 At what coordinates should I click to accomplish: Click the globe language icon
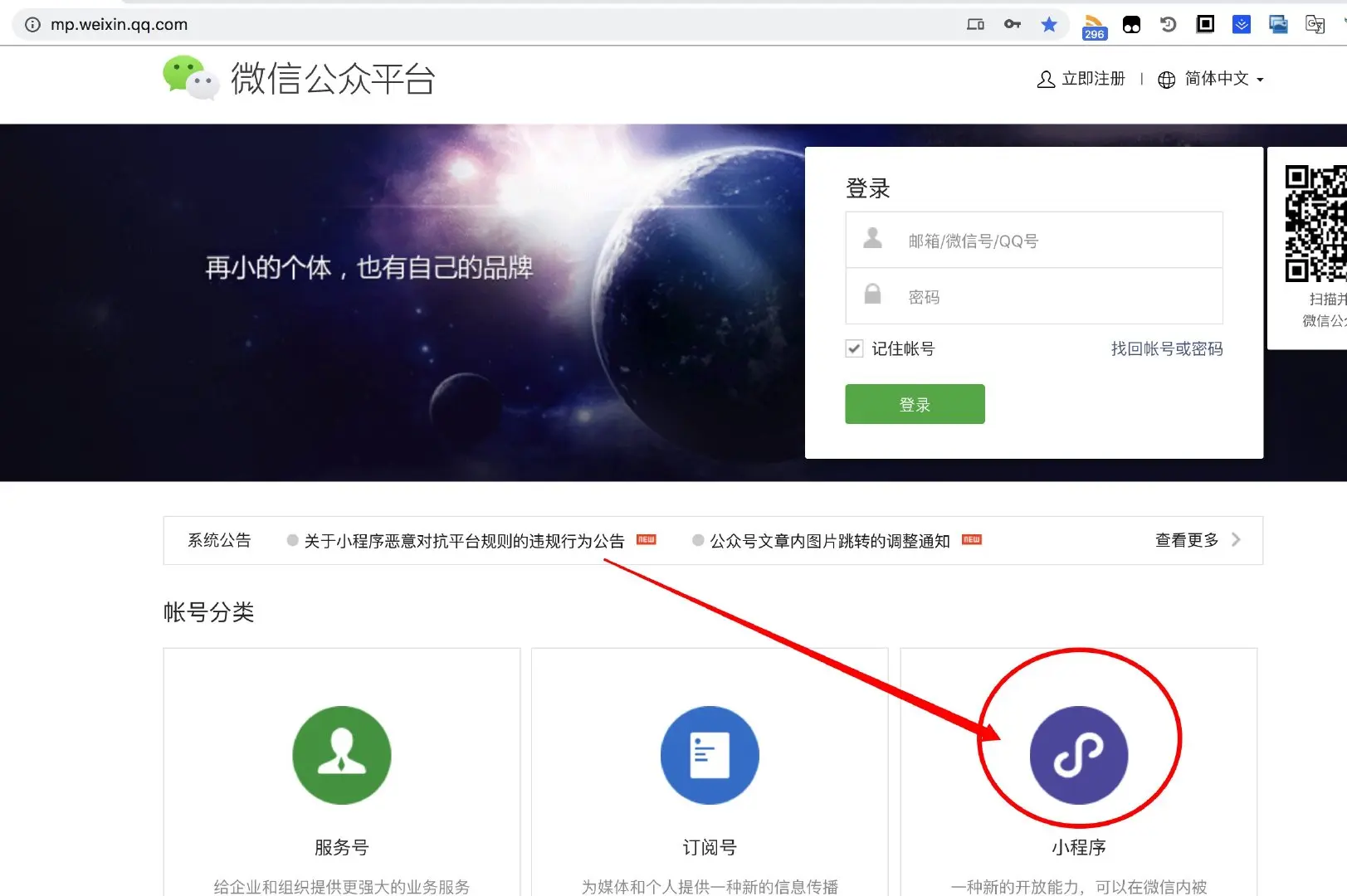tap(1167, 80)
